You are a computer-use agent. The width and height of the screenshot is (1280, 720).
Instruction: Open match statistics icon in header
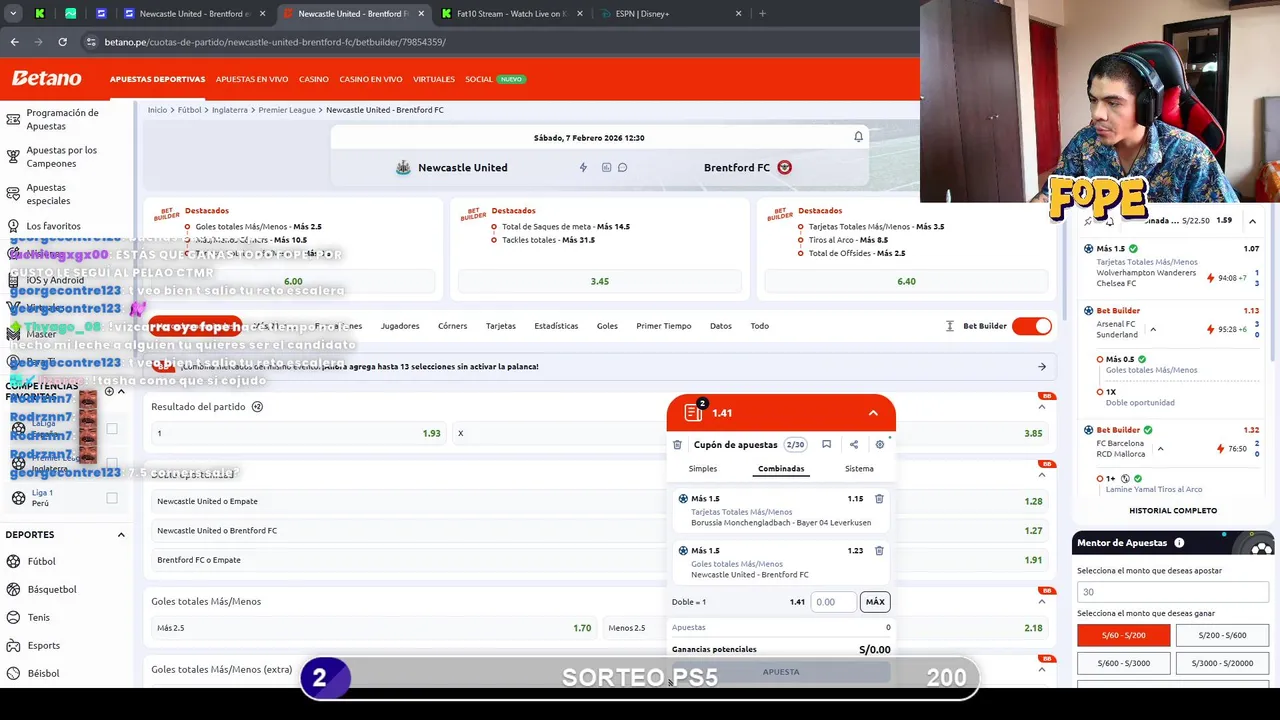point(606,167)
